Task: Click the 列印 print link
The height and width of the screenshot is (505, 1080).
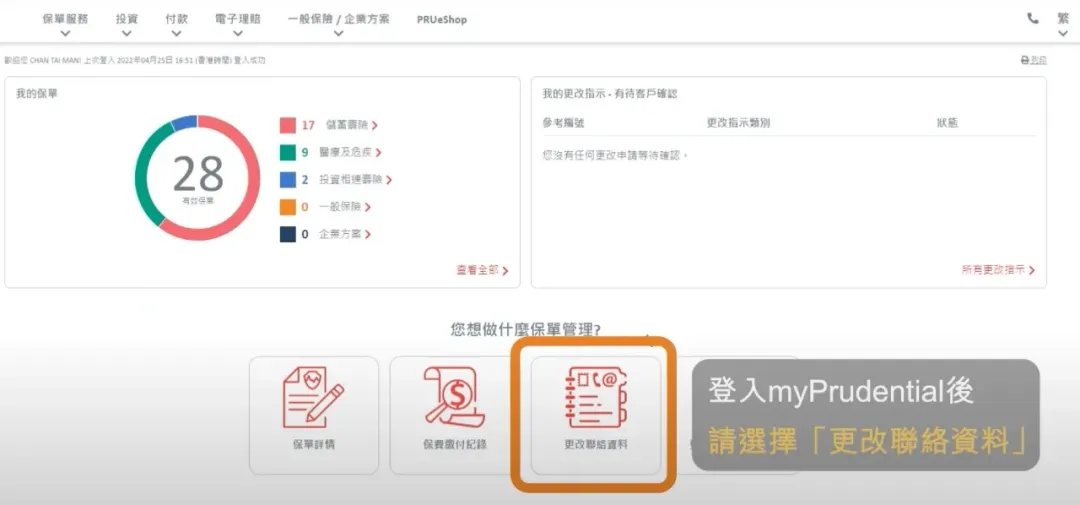Action: point(1038,61)
